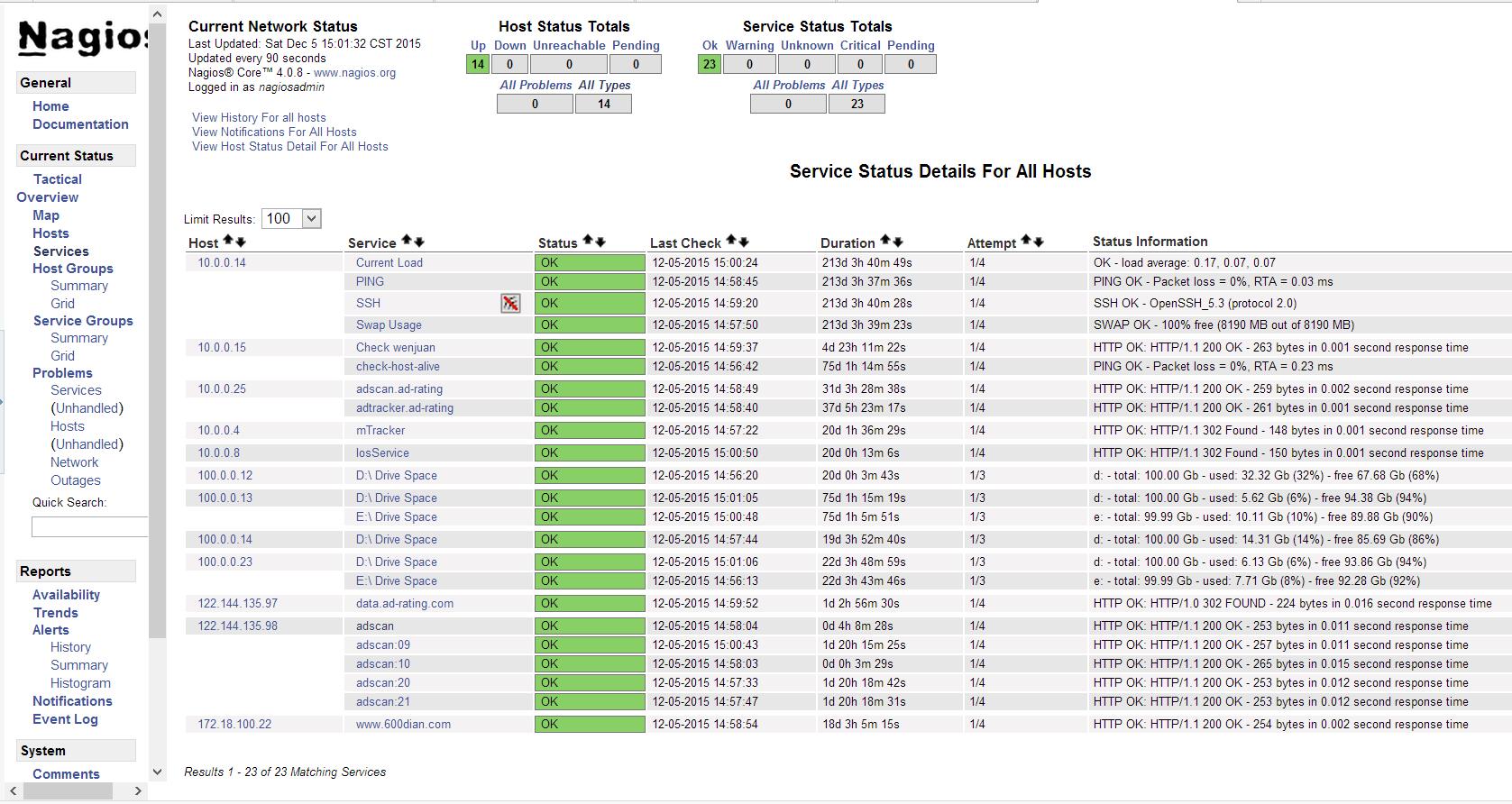This screenshot has width=1512, height=804.
Task: Open Swap Usage service link
Action: [389, 325]
